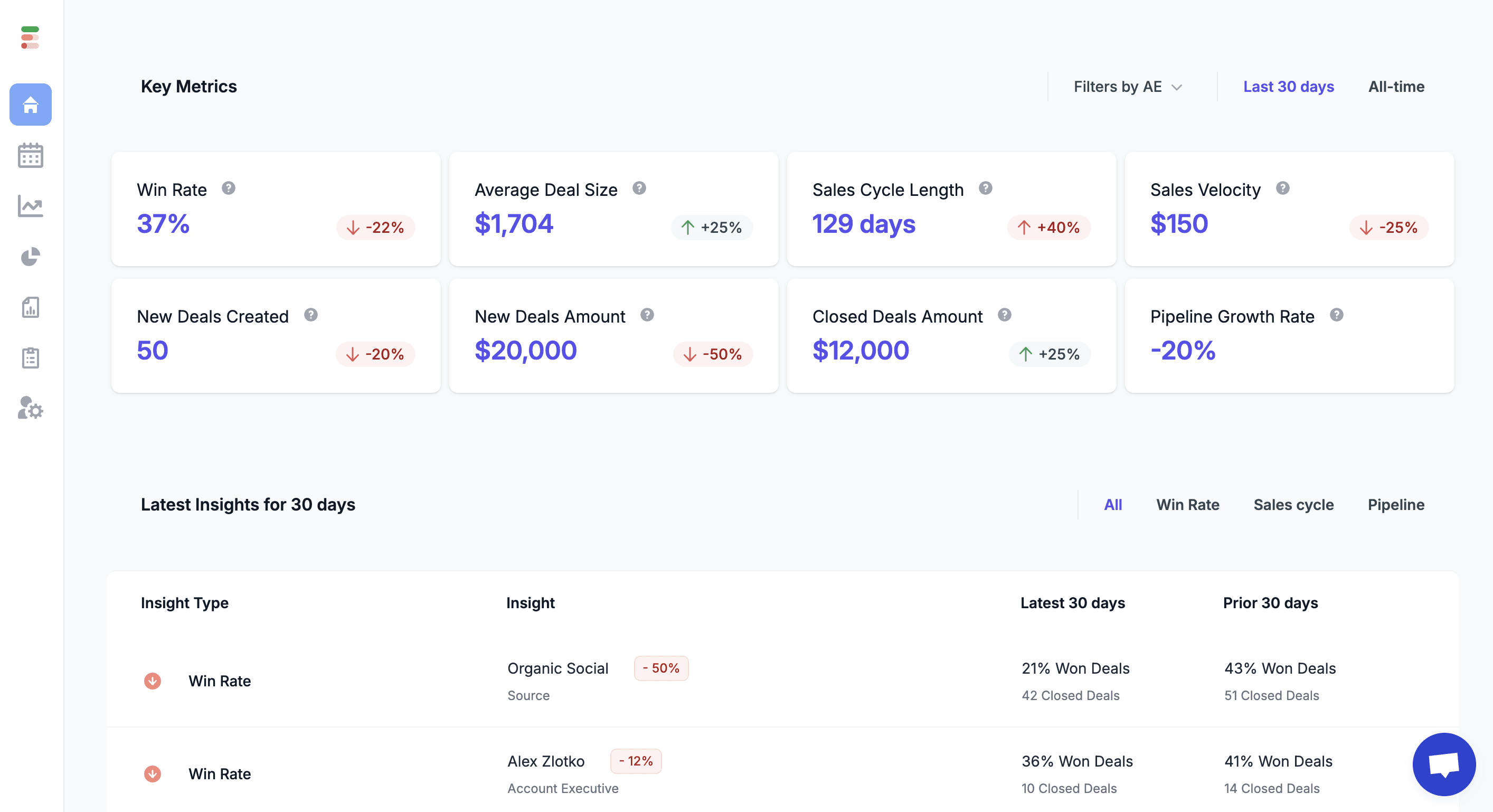
Task: Switch to the All insights filter tab
Action: click(x=1113, y=504)
